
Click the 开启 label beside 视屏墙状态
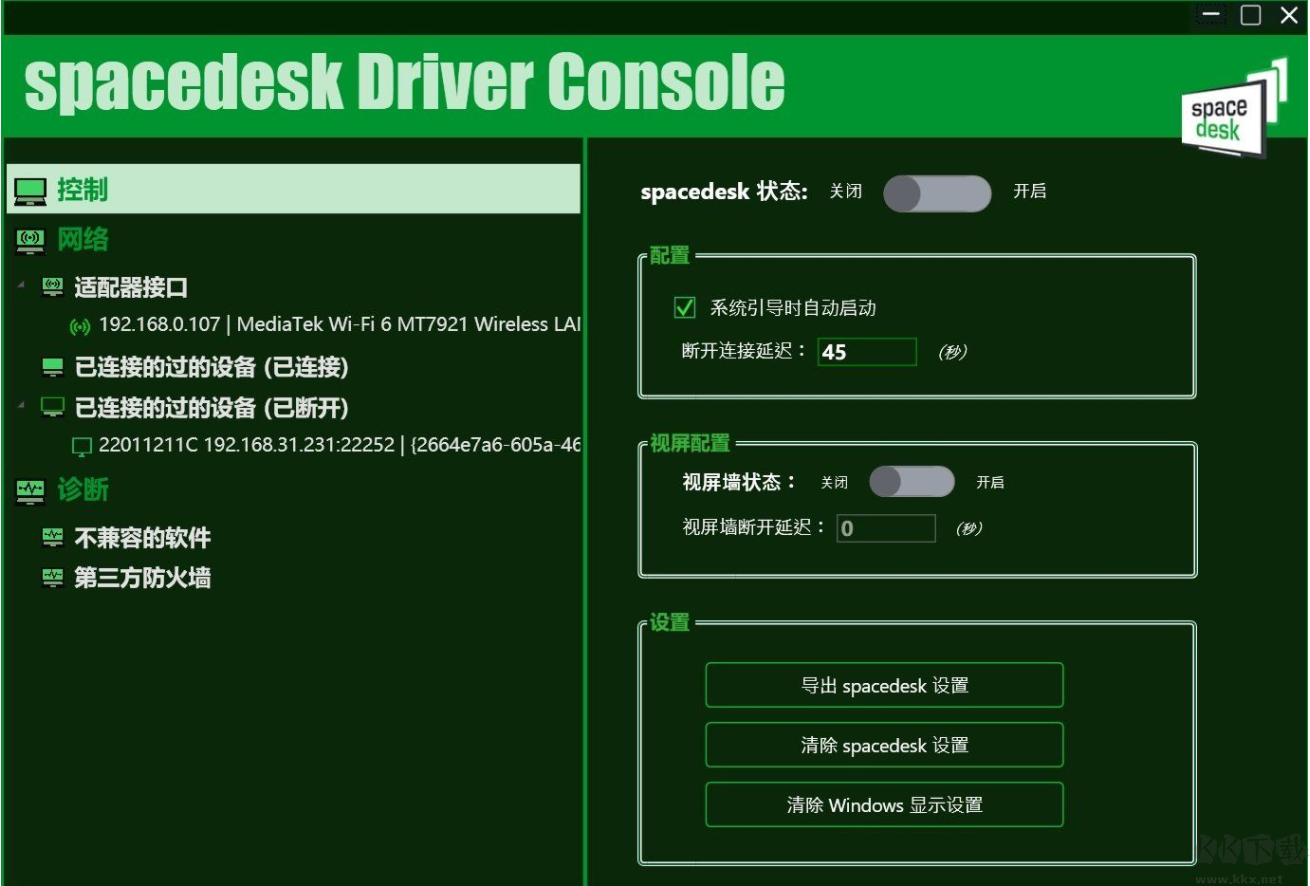point(990,482)
